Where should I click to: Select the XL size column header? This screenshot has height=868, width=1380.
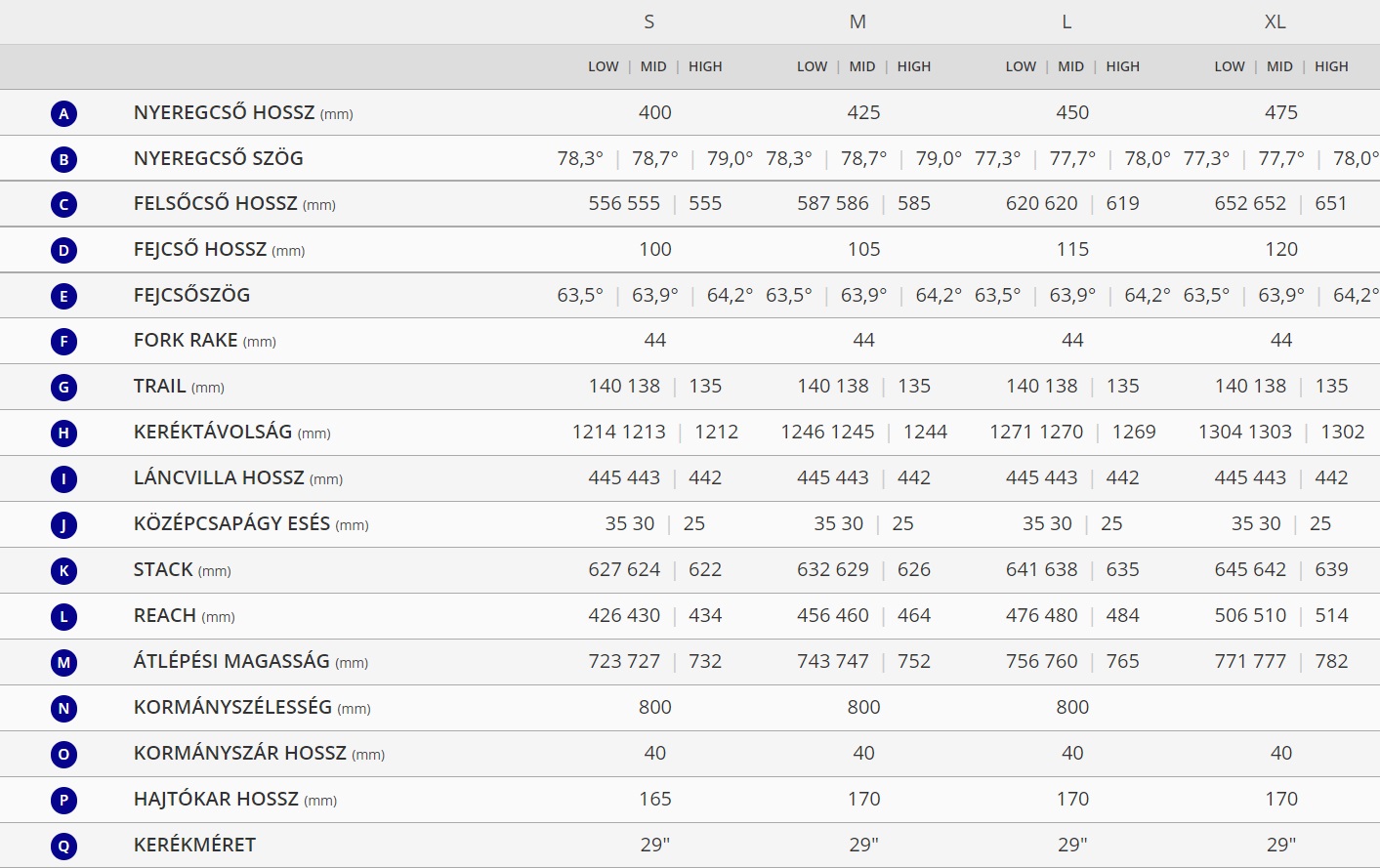coord(1275,21)
